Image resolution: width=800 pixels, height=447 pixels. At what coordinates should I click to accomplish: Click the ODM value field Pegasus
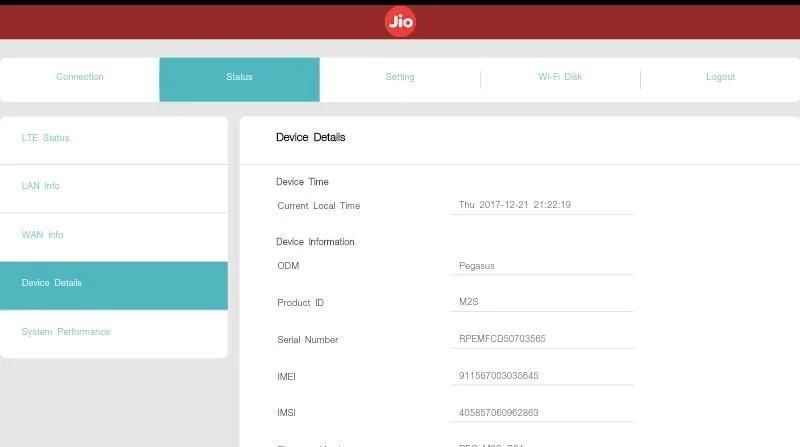(x=542, y=266)
